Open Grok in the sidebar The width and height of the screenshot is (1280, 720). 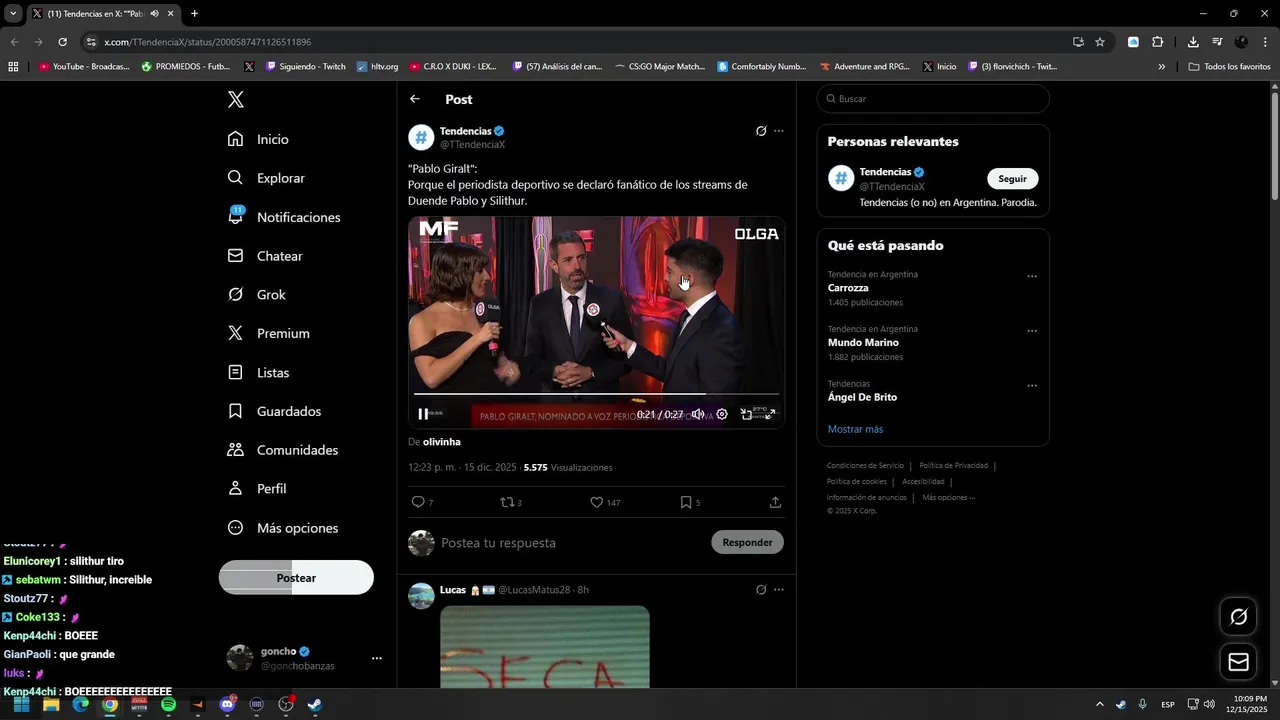point(256,295)
